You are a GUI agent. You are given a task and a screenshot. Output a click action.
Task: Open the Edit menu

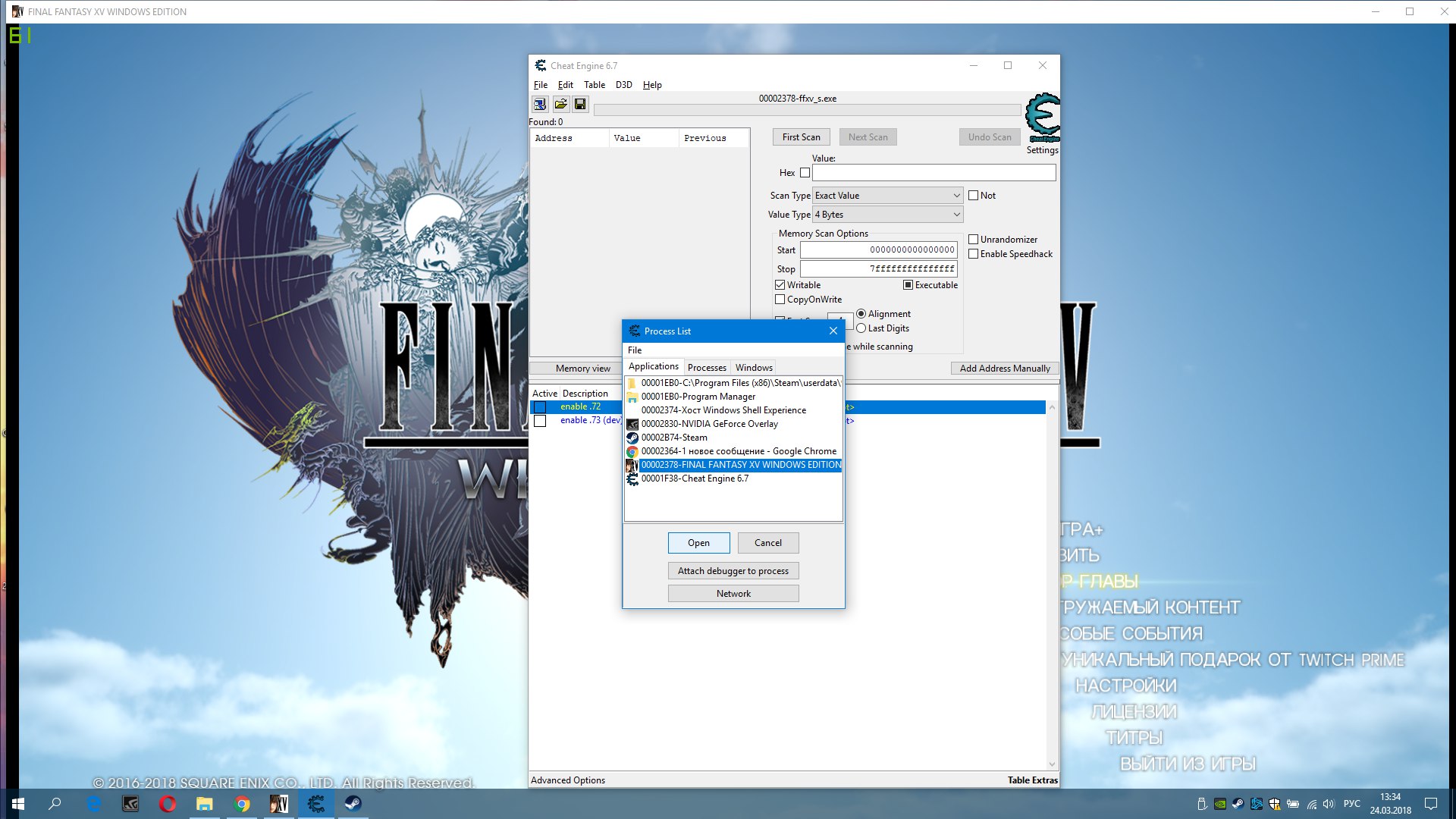click(x=566, y=85)
